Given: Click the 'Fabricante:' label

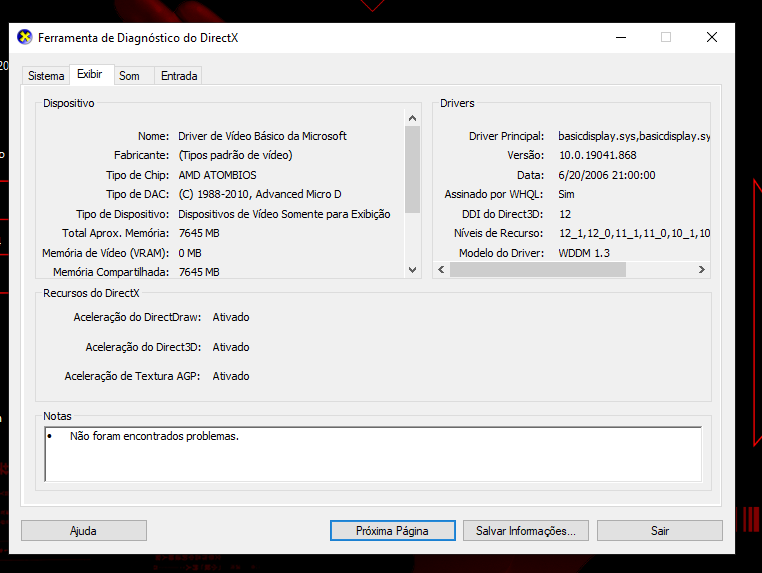Looking at the screenshot, I should click(141, 155).
